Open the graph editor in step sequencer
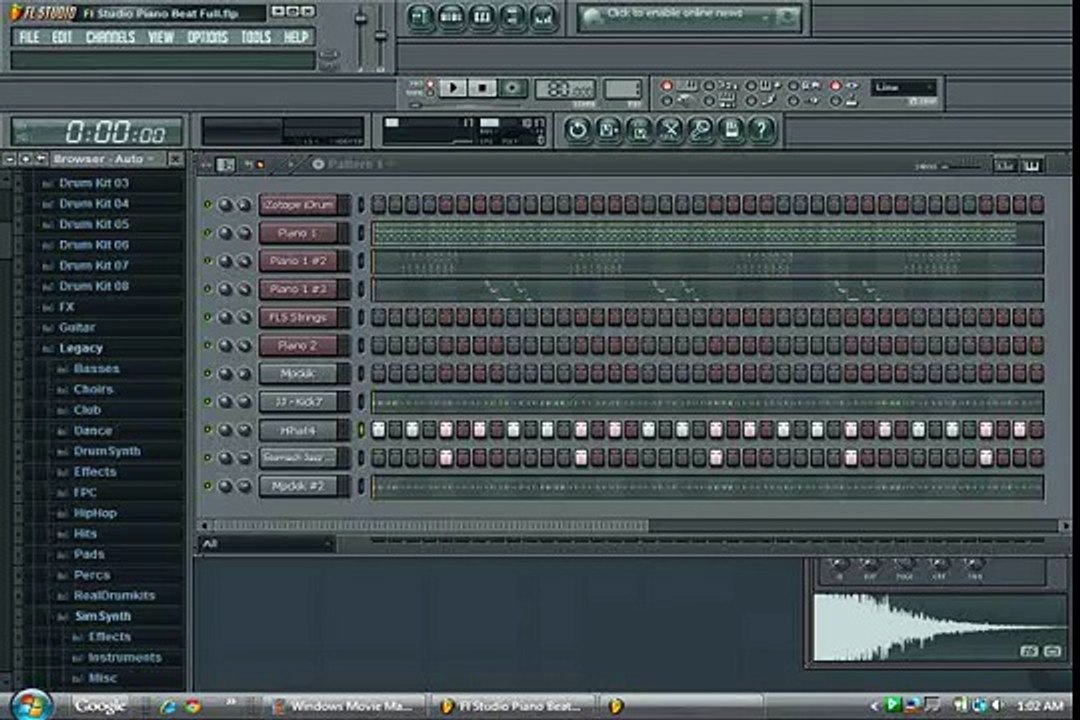Image resolution: width=1080 pixels, height=720 pixels. [x=1005, y=165]
